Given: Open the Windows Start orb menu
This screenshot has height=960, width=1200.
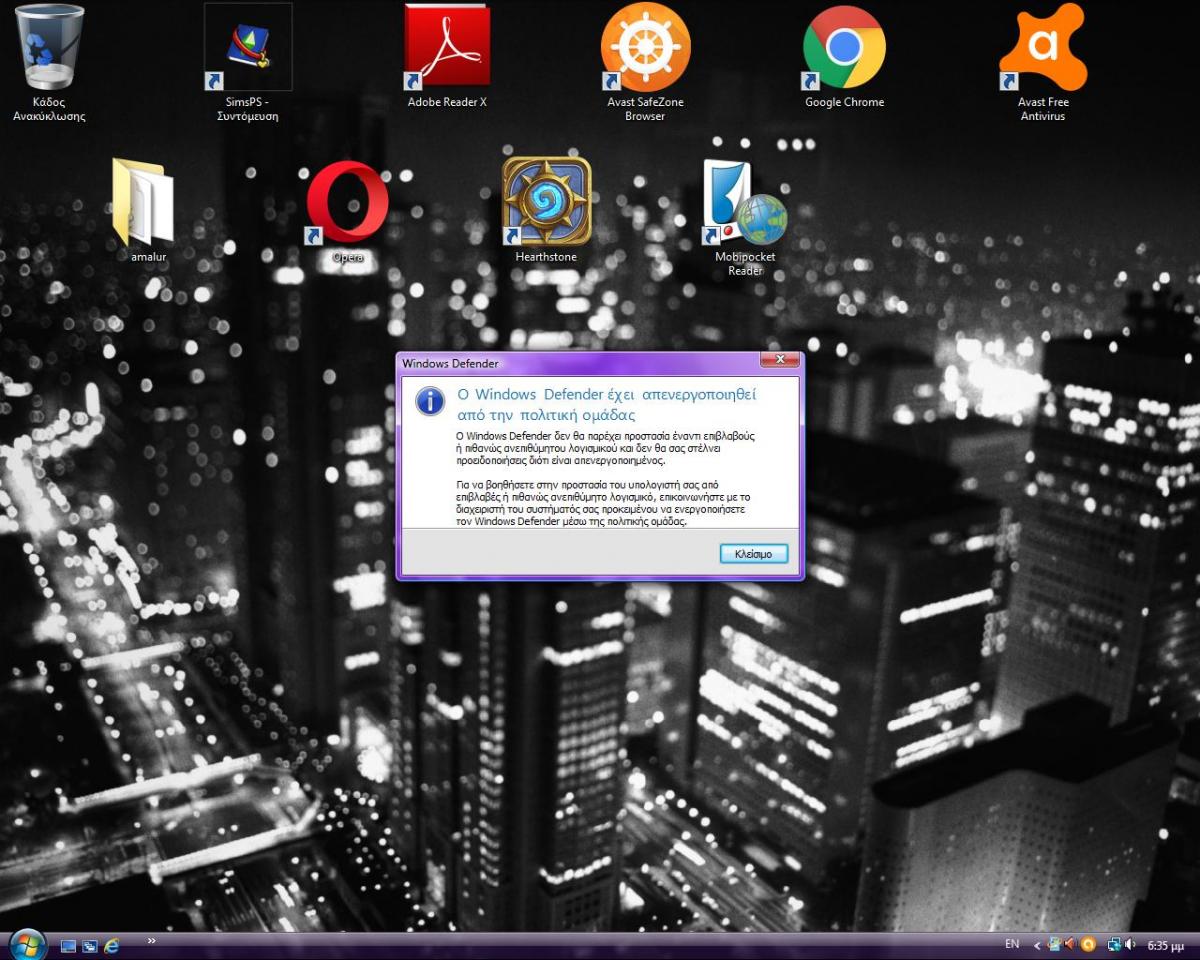Looking at the screenshot, I should [x=26, y=943].
